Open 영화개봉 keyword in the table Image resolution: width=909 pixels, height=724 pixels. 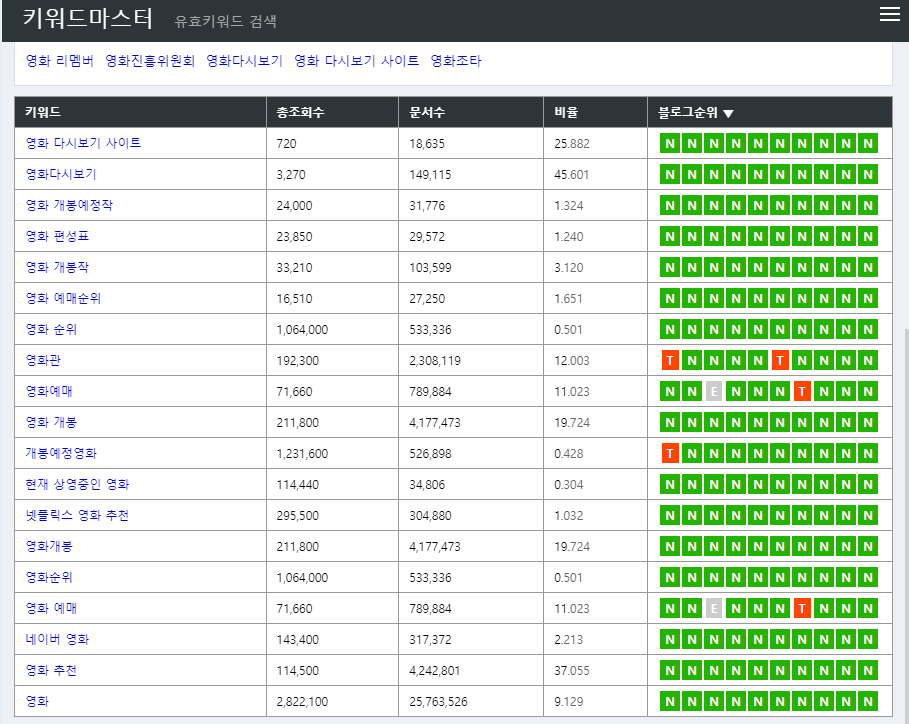tap(49, 547)
